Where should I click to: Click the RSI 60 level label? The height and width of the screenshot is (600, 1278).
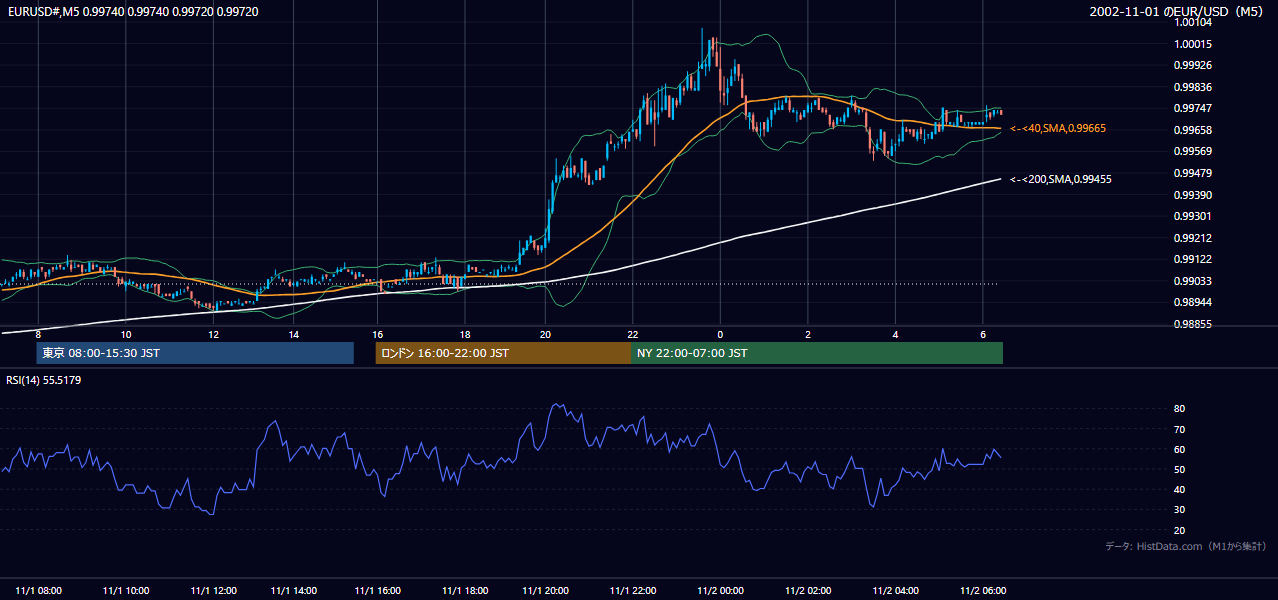pos(1179,449)
